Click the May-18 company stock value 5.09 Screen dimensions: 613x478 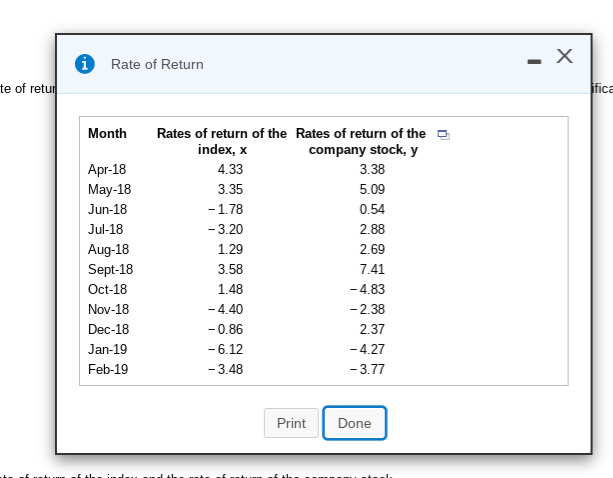point(372,189)
